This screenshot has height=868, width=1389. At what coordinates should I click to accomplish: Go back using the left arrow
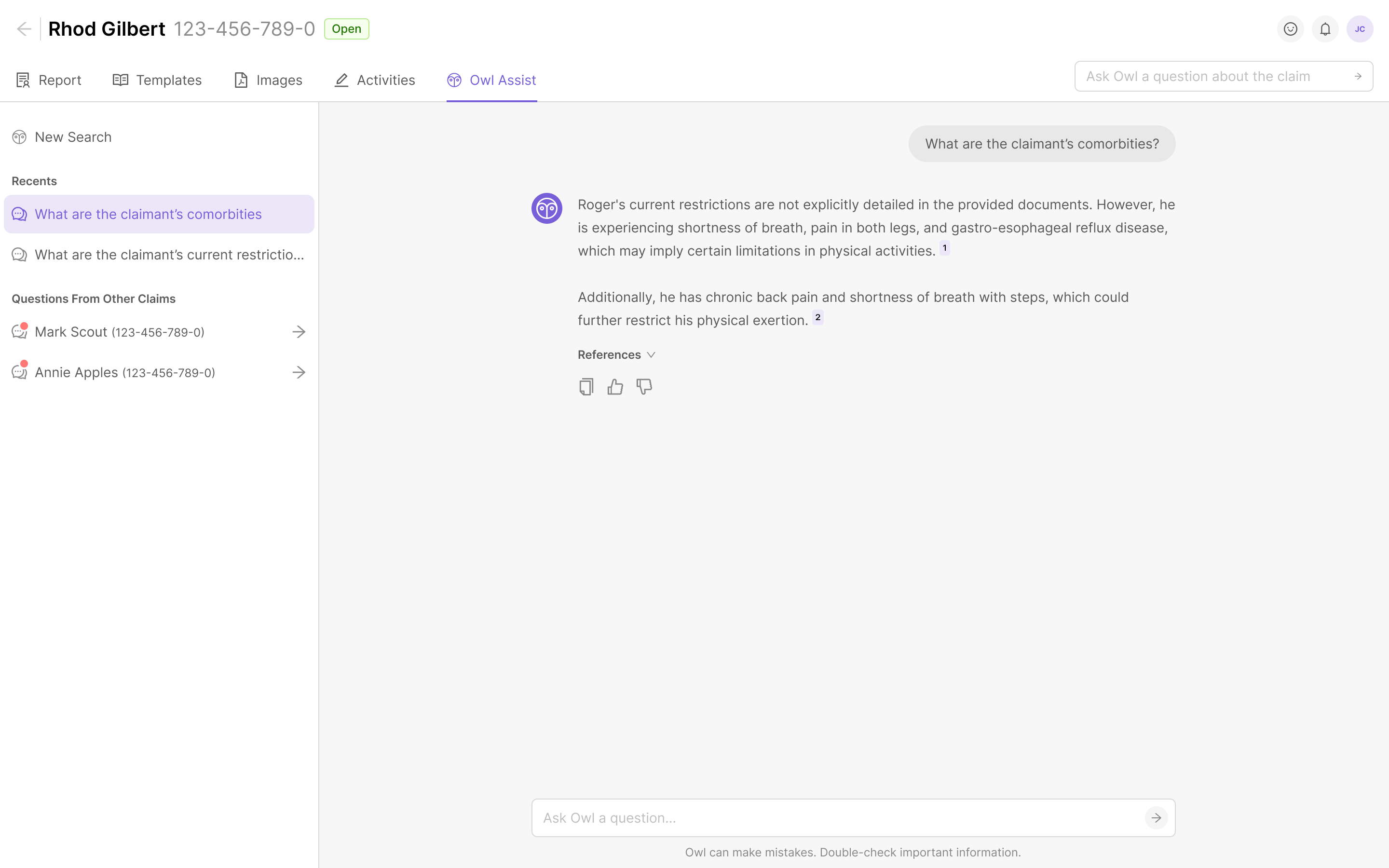(24, 29)
